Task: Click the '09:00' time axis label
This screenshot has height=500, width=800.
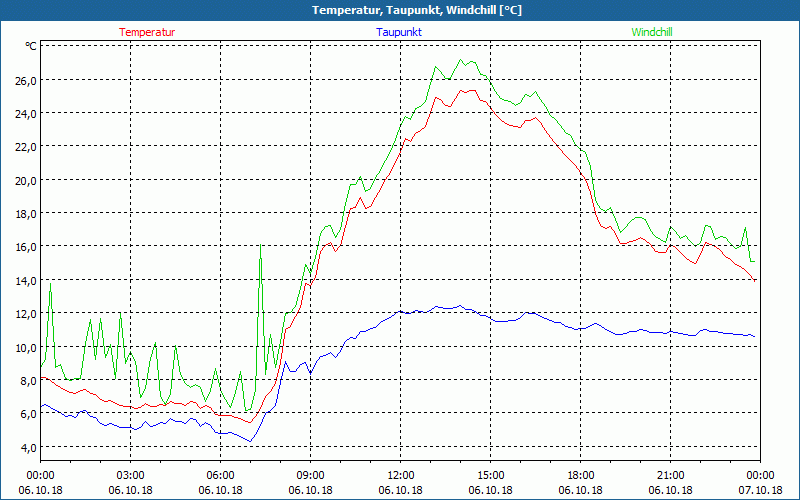Action: point(311,476)
